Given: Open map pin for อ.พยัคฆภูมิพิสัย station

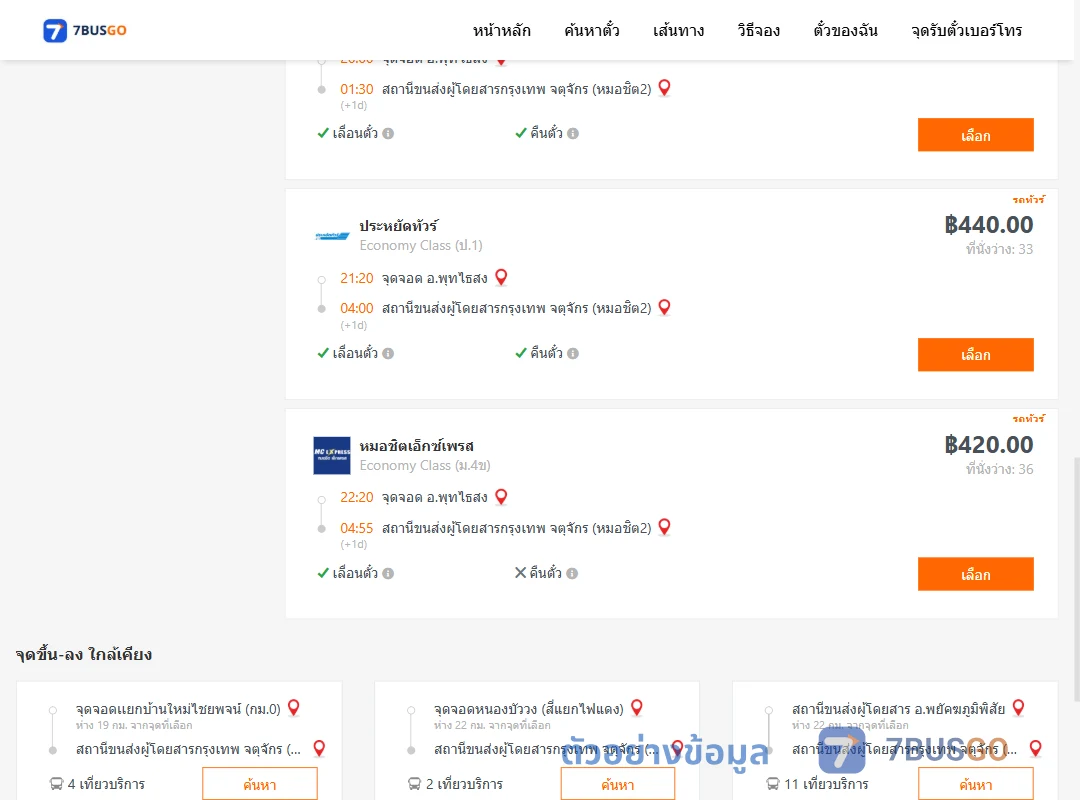Looking at the screenshot, I should (x=1019, y=708).
